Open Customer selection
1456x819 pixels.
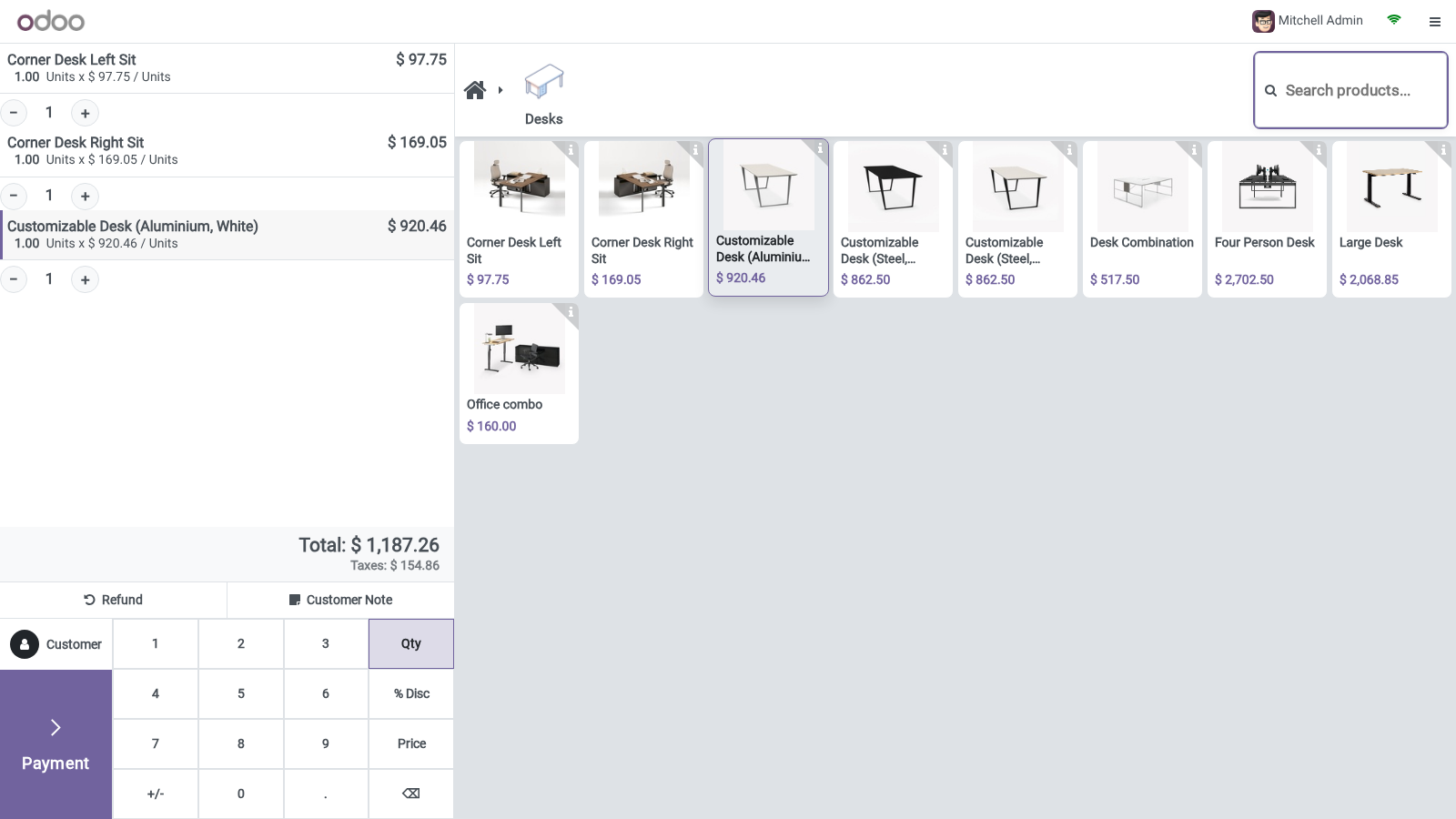56,644
